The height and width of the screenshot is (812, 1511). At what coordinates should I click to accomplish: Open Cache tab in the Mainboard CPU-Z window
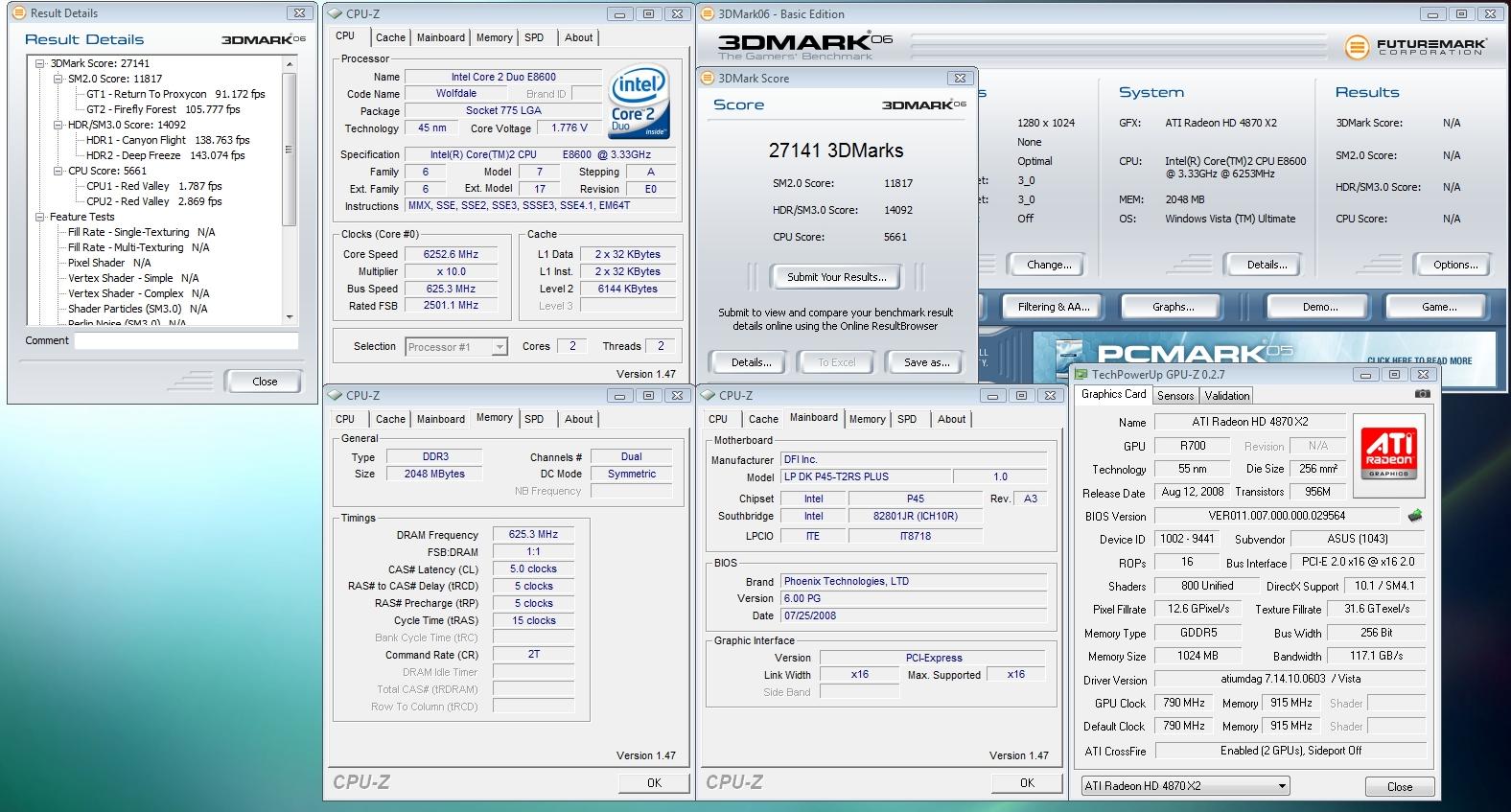click(x=763, y=419)
